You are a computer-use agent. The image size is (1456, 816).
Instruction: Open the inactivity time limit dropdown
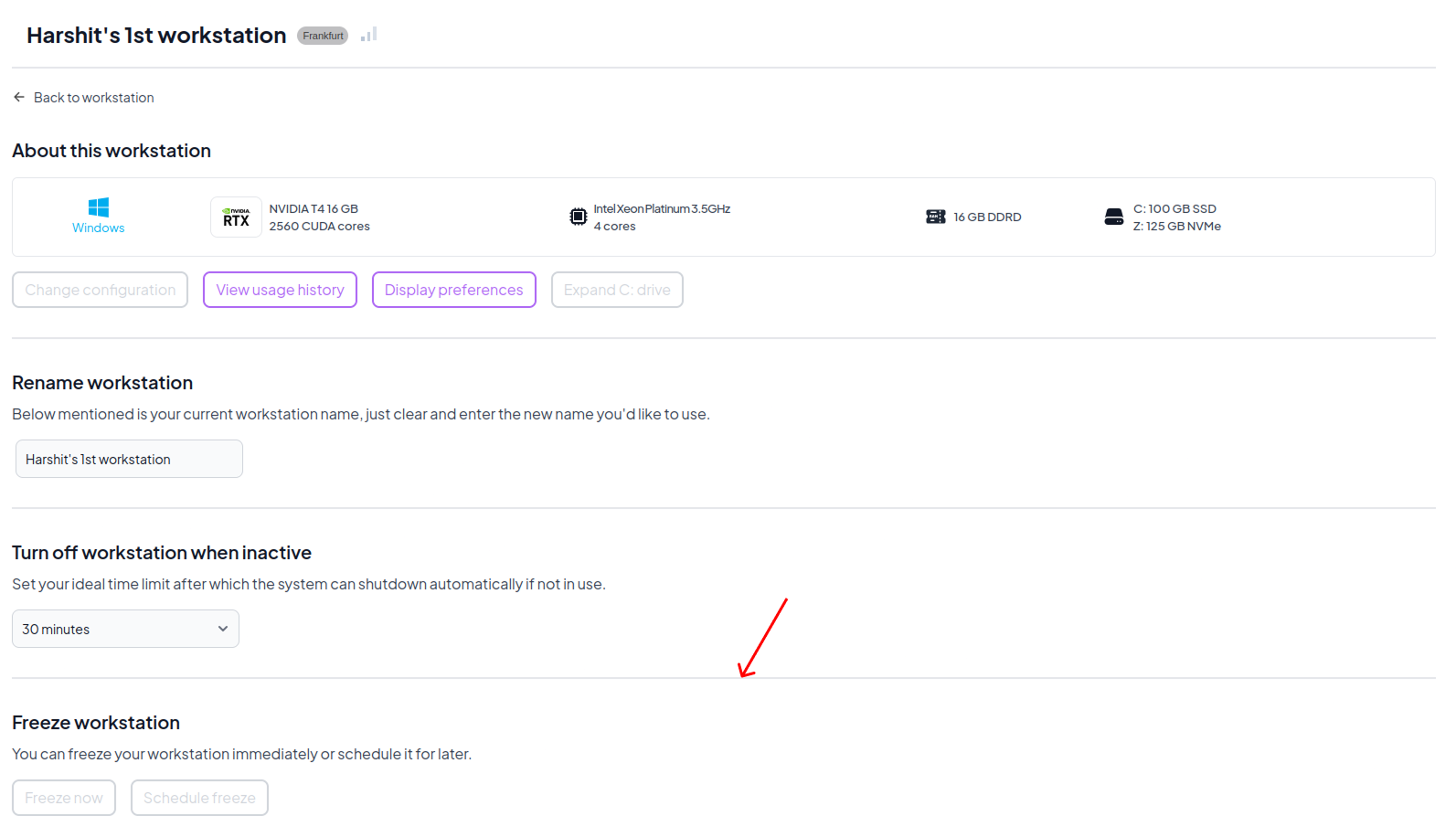coord(125,629)
